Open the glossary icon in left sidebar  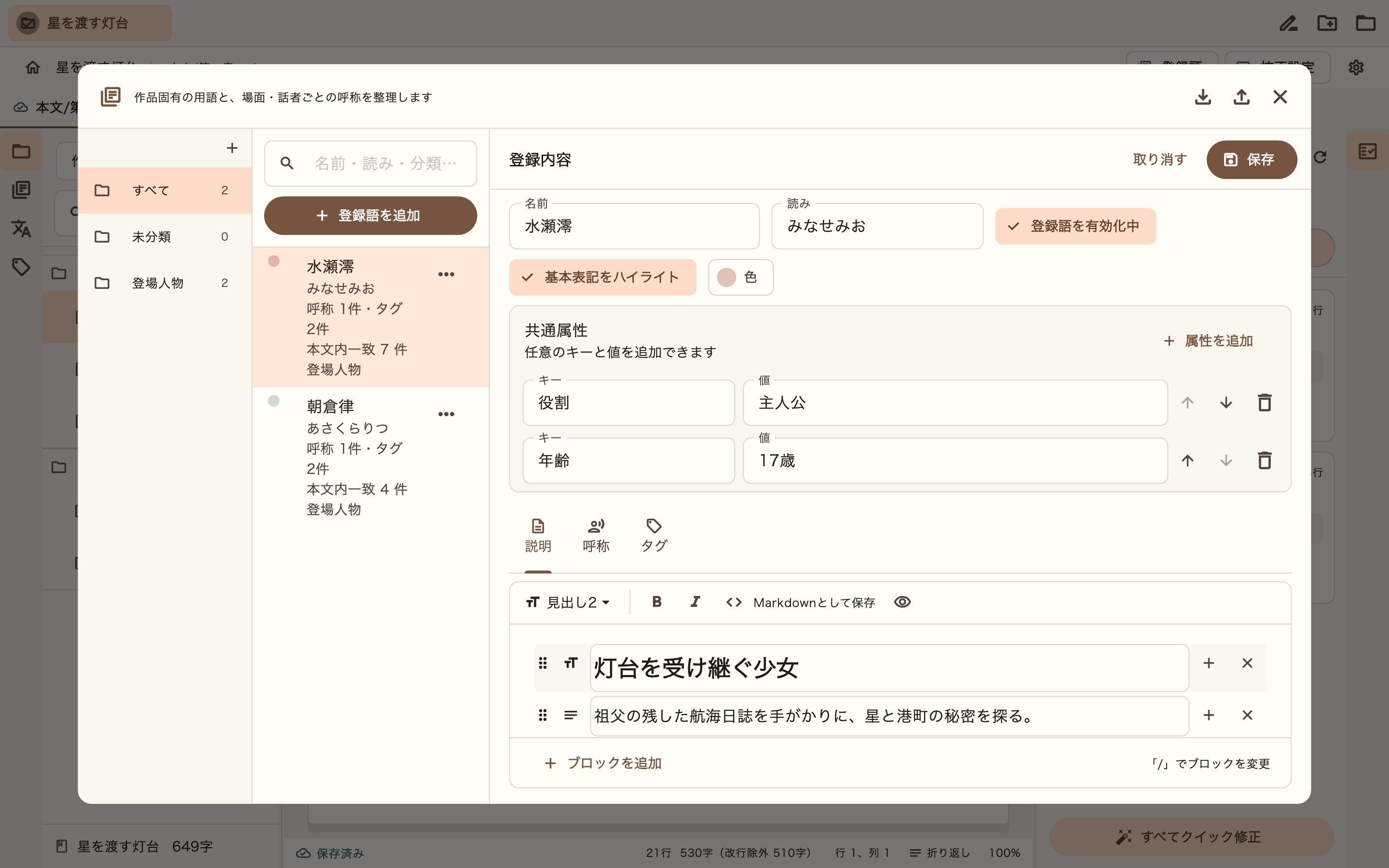21,190
